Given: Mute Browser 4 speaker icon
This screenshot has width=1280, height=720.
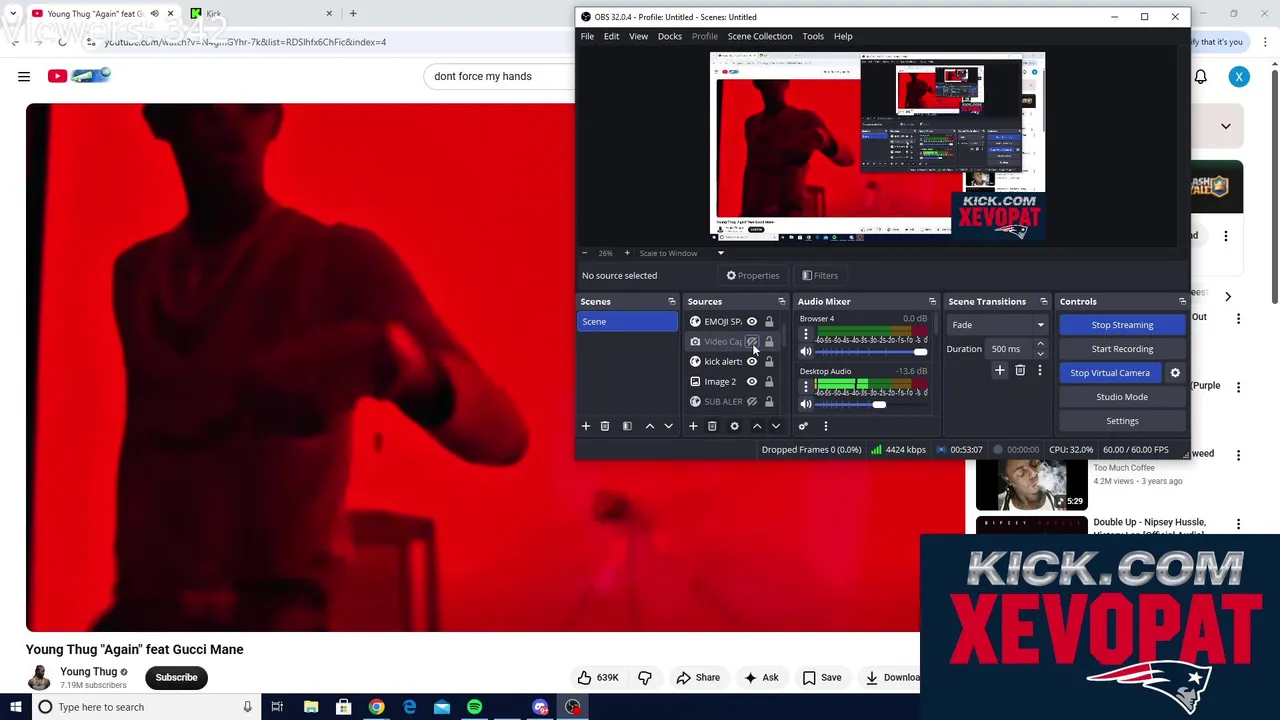Looking at the screenshot, I should pyautogui.click(x=806, y=352).
